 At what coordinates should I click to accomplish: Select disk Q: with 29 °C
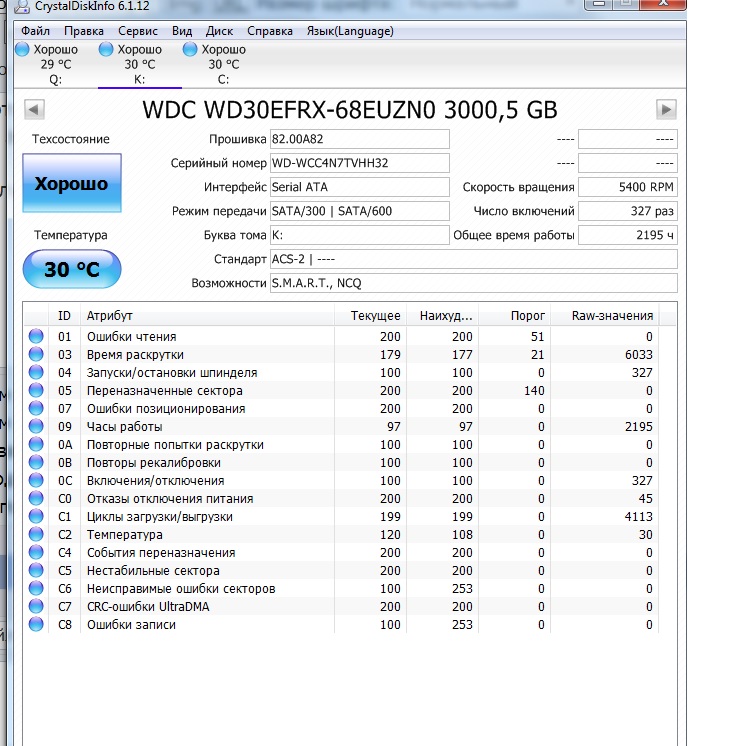pos(55,64)
